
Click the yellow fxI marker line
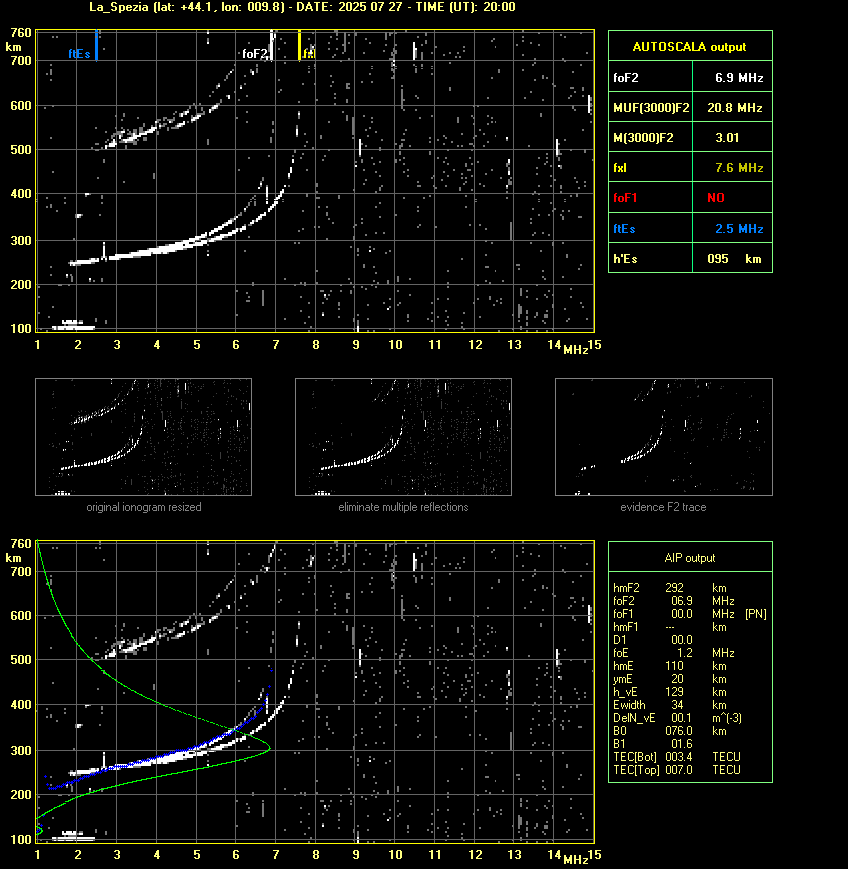[299, 45]
